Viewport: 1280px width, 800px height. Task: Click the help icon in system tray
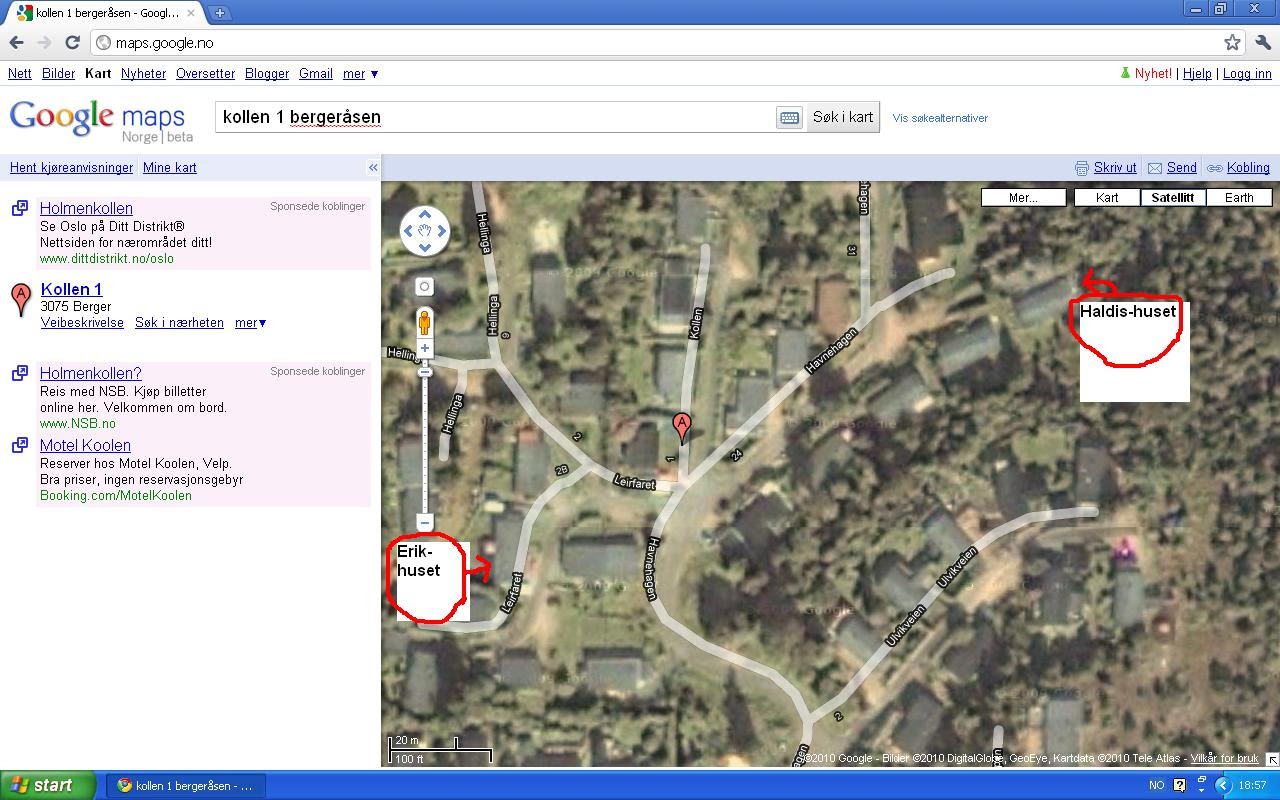pos(1180,786)
